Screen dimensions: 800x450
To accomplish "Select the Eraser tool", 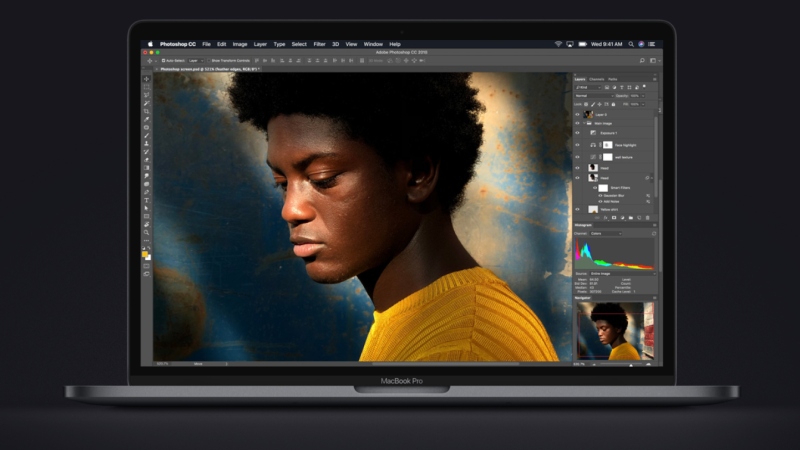I will [147, 160].
